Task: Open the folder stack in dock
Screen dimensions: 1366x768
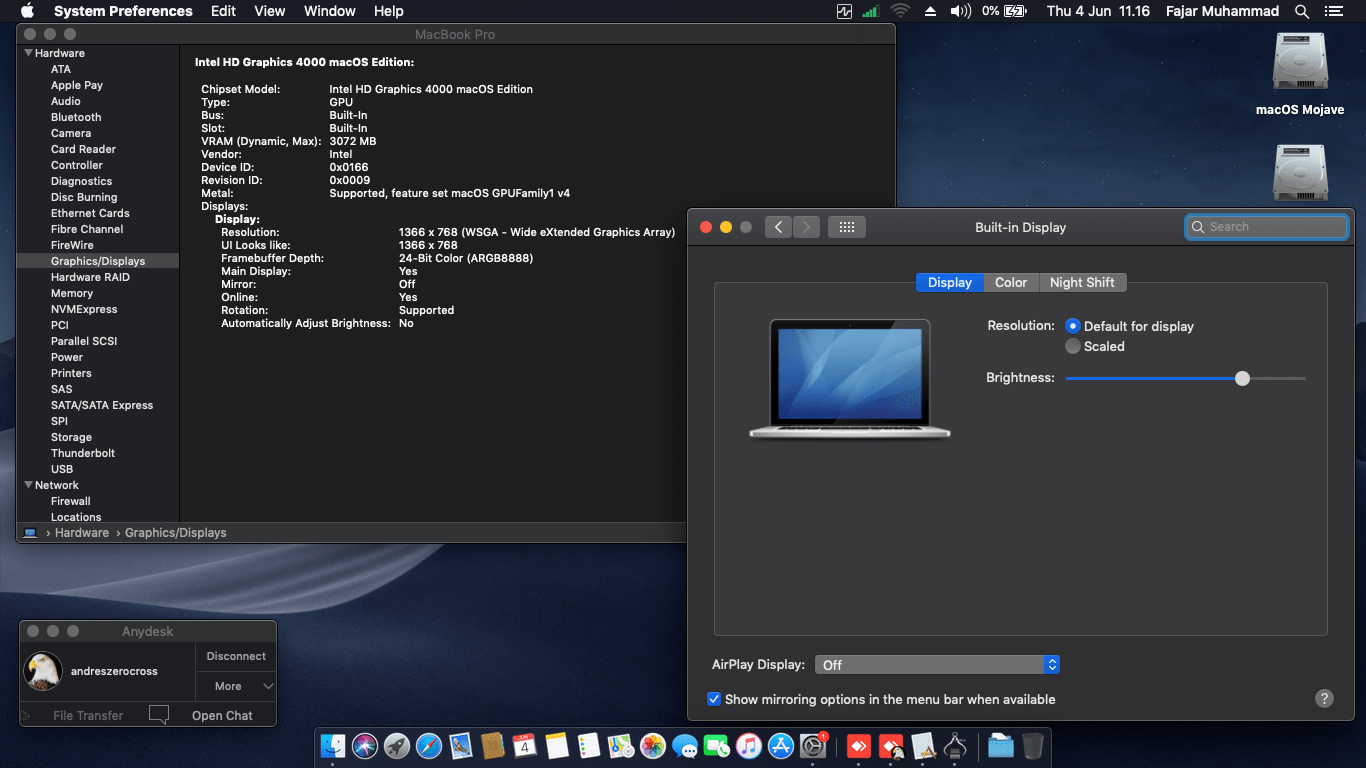Action: (1001, 746)
